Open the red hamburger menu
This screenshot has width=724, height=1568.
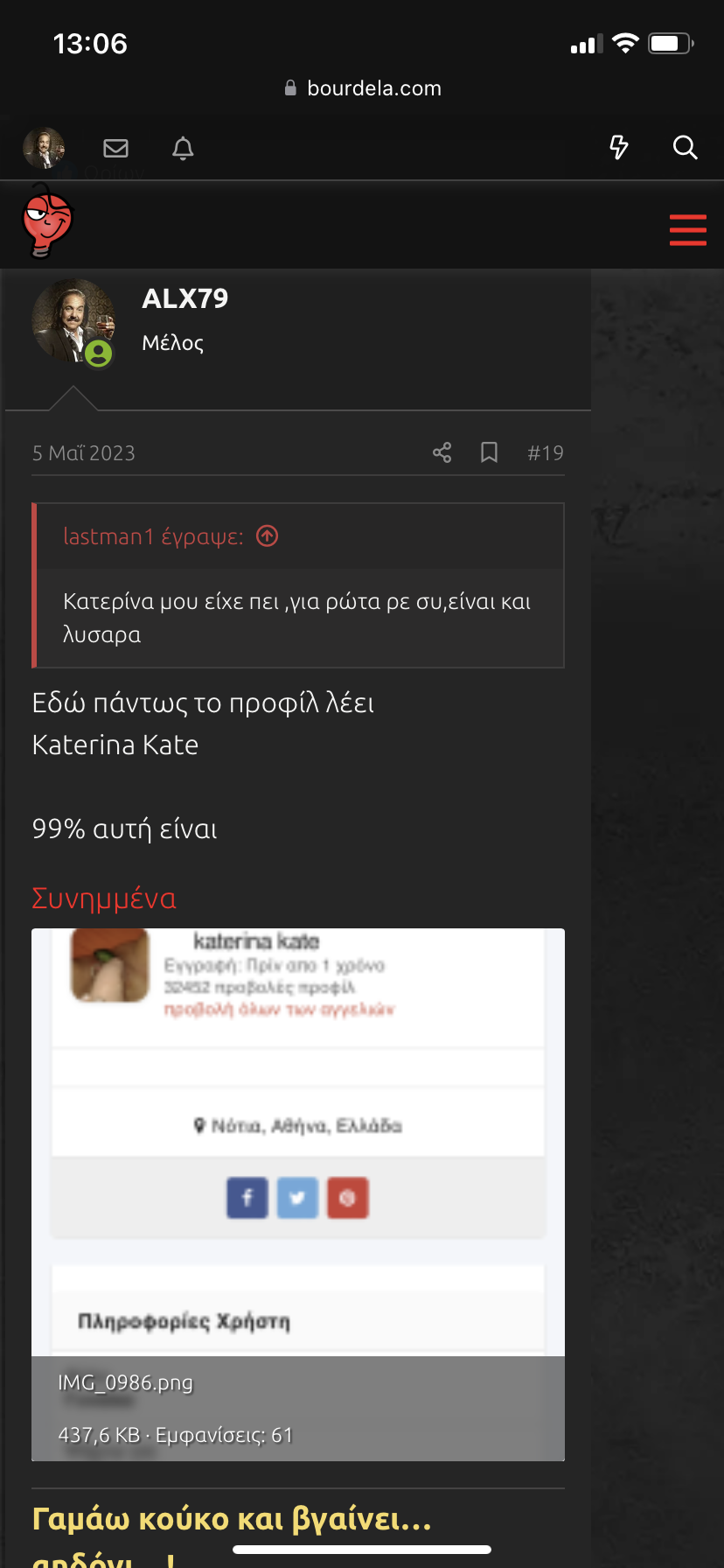(687, 229)
